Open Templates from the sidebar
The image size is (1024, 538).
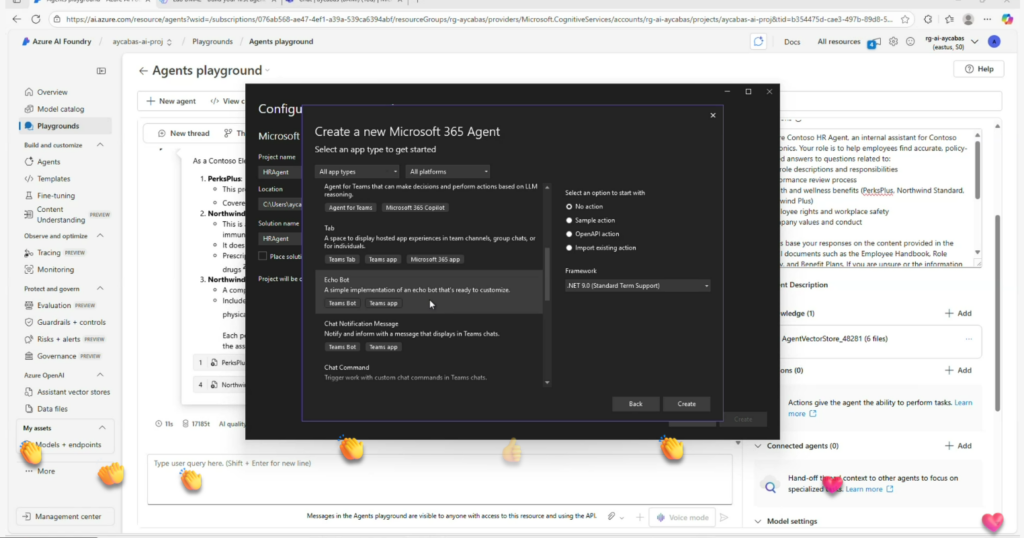[53, 178]
